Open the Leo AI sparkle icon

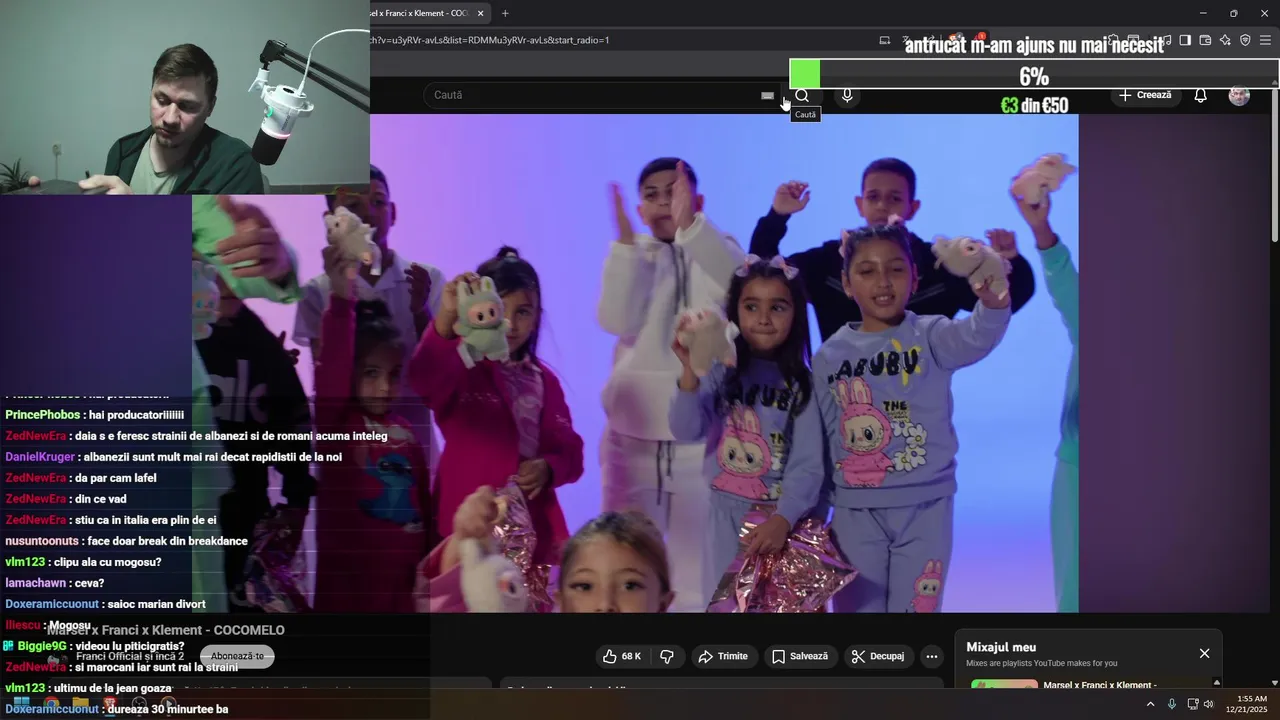(1225, 40)
